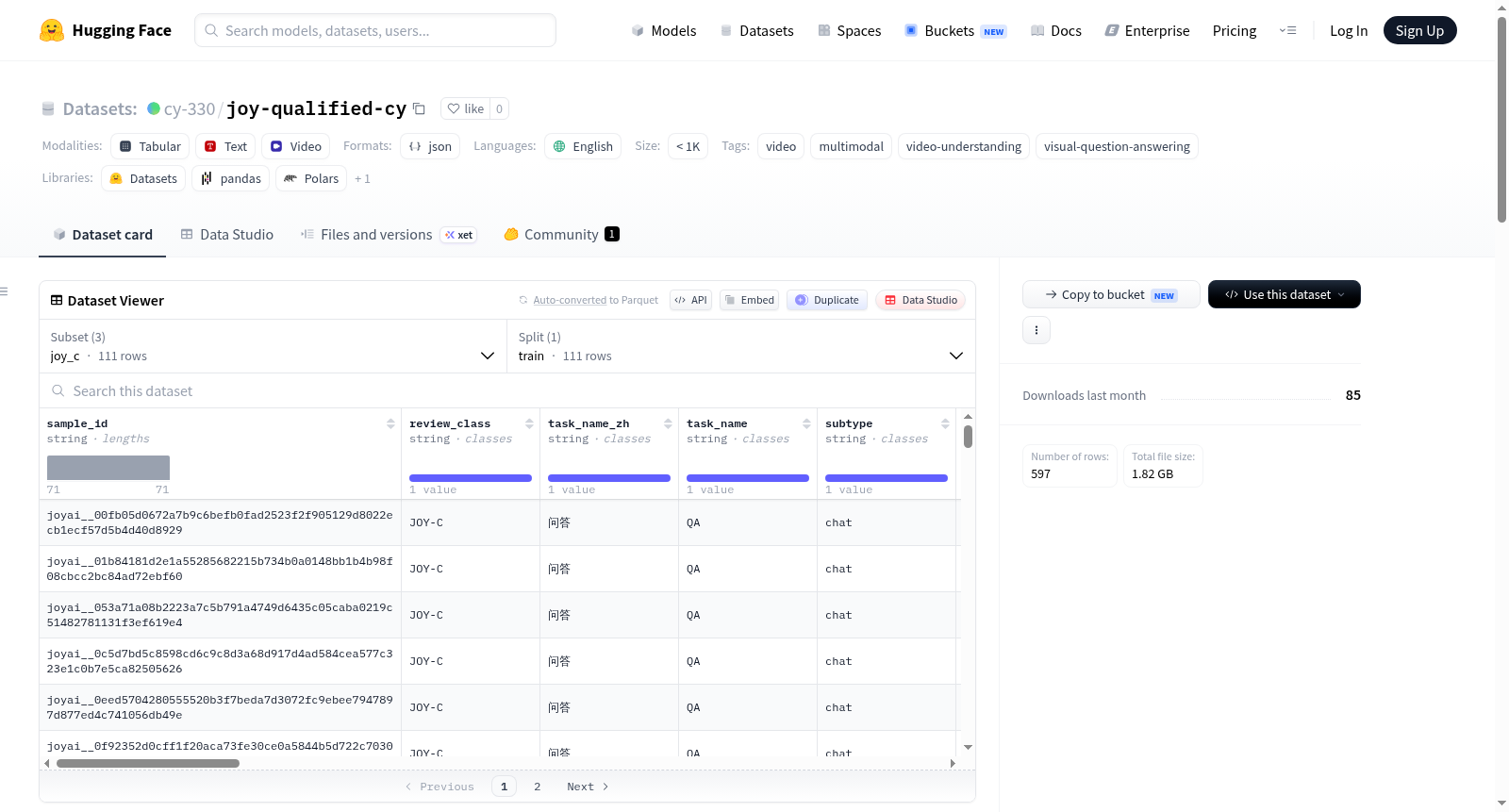Image resolution: width=1509 pixels, height=812 pixels.
Task: Expand the +1 more libraries
Action: click(x=362, y=179)
